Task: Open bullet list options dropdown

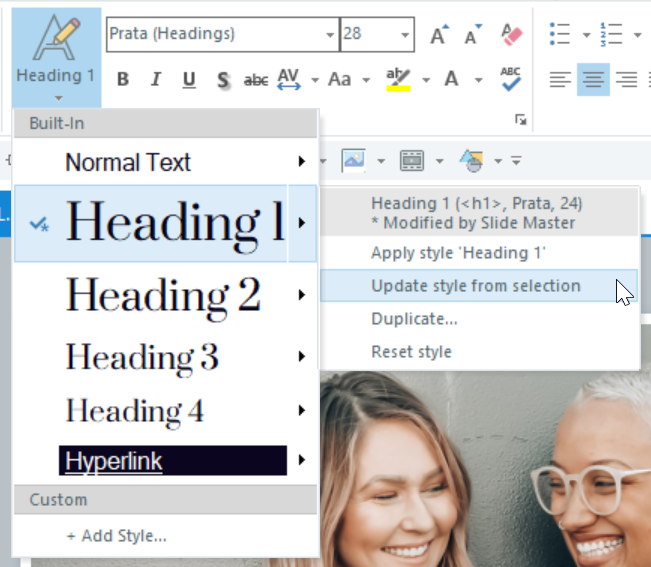Action: tap(586, 35)
